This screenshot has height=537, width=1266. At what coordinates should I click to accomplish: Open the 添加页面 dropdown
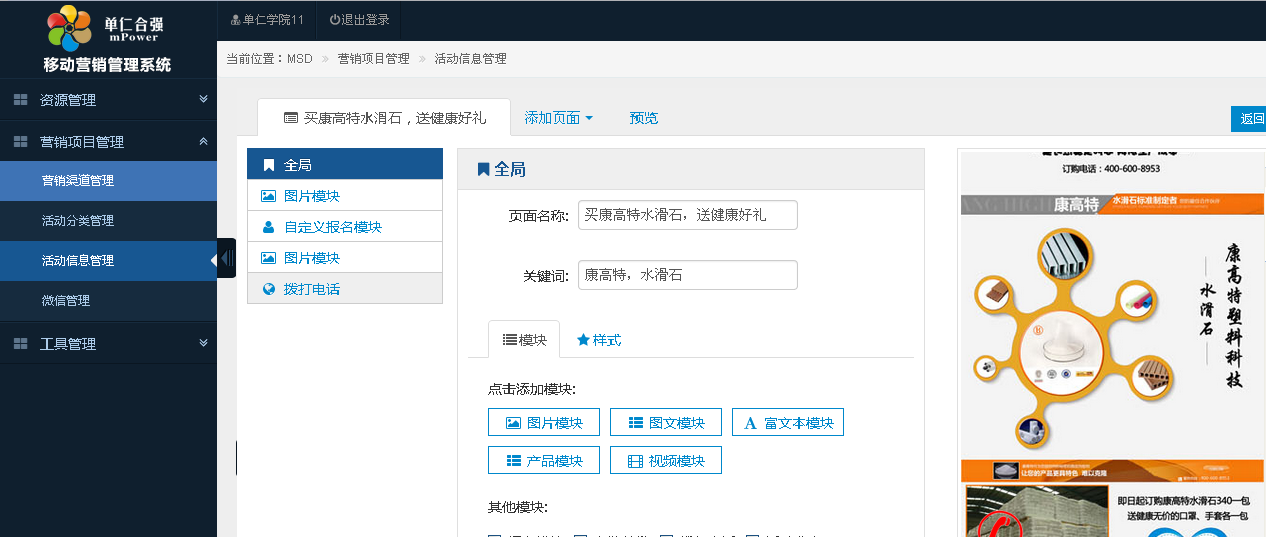coord(558,118)
